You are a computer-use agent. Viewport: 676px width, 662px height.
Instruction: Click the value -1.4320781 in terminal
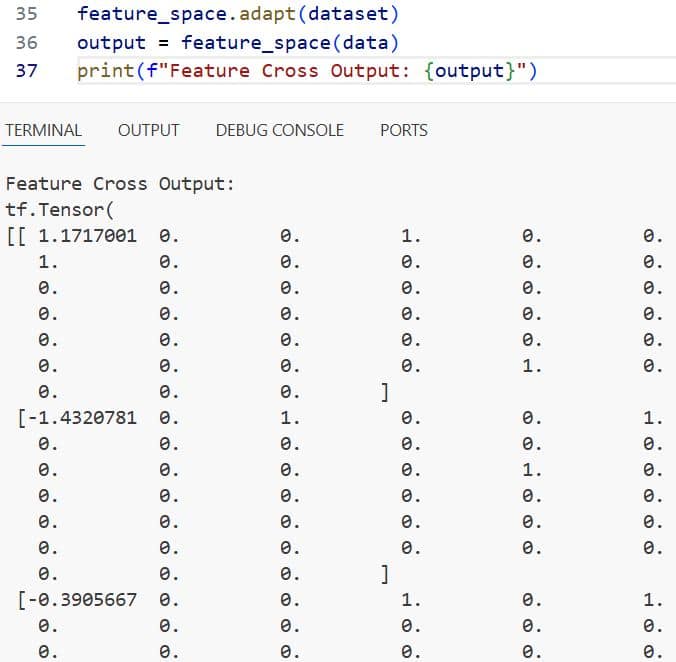pyautogui.click(x=82, y=418)
